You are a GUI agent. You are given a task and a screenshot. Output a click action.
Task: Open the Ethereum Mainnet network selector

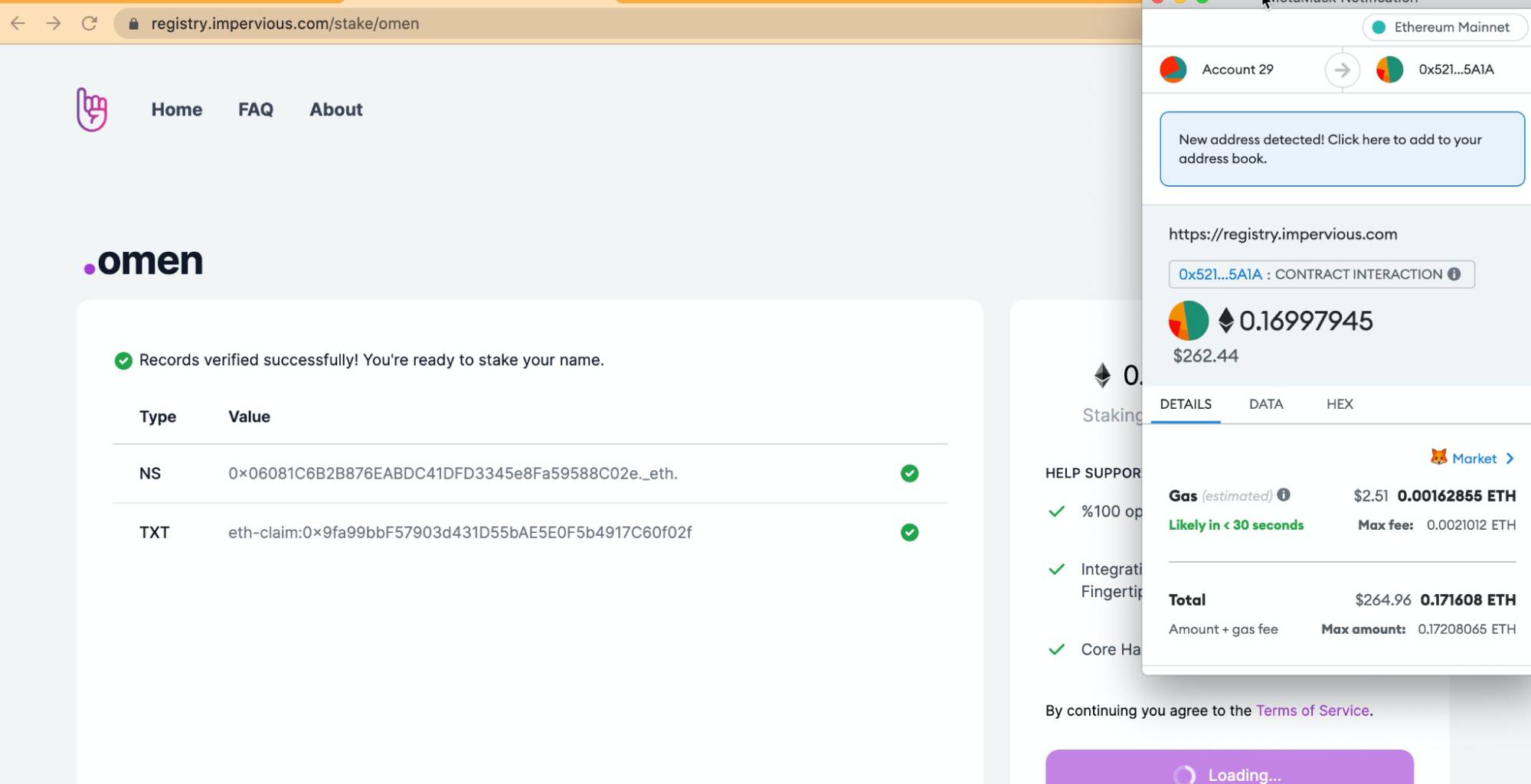point(1444,28)
